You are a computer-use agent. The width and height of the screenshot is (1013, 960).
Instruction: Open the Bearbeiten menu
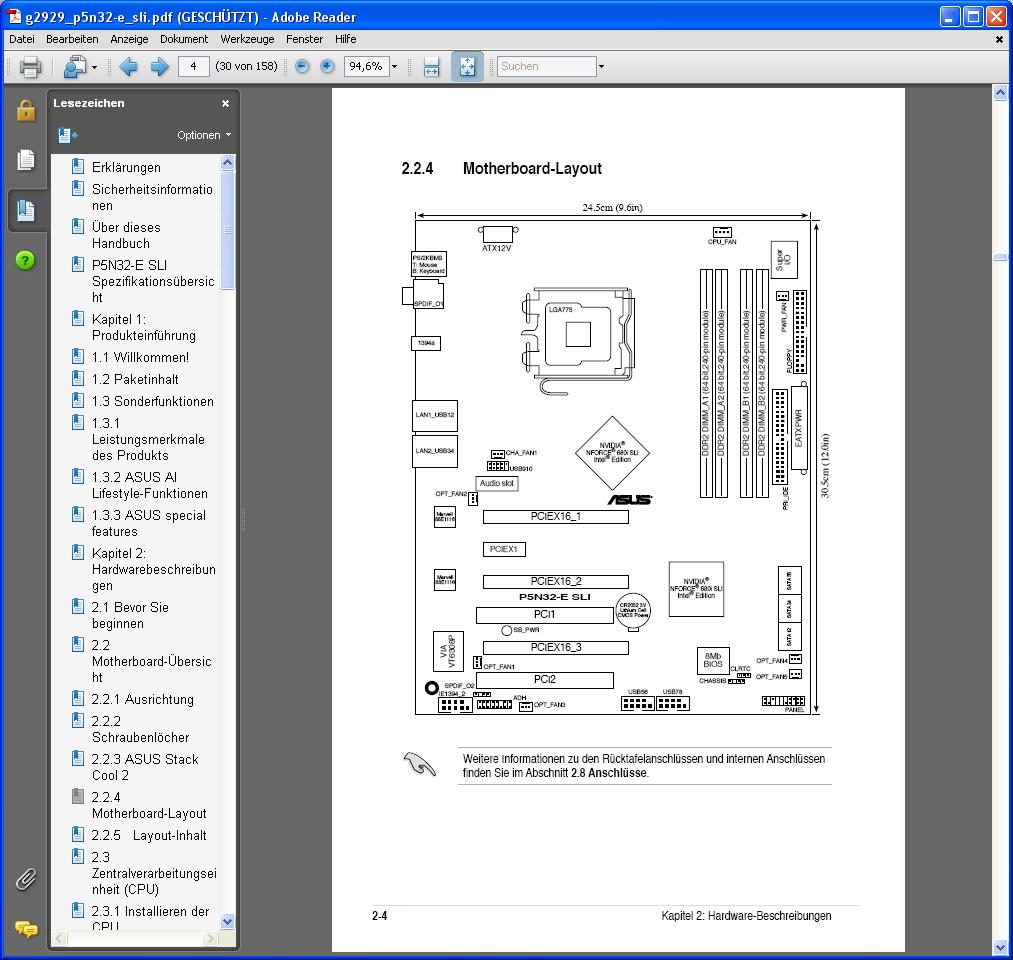[x=72, y=39]
